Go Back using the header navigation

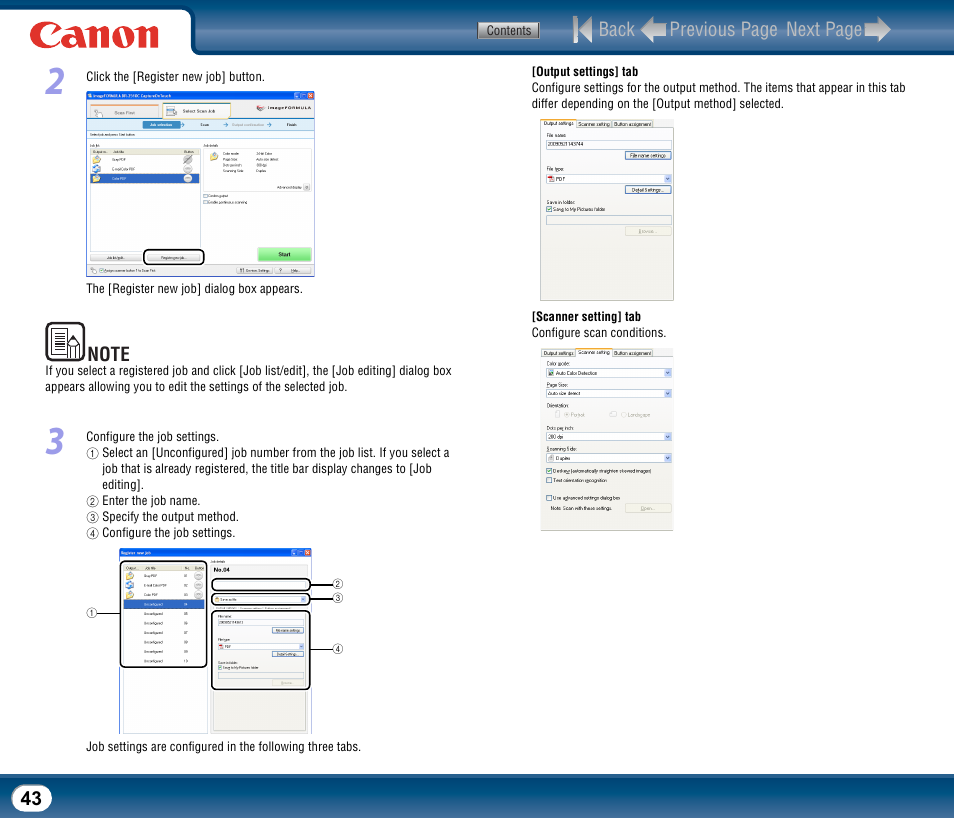[604, 29]
